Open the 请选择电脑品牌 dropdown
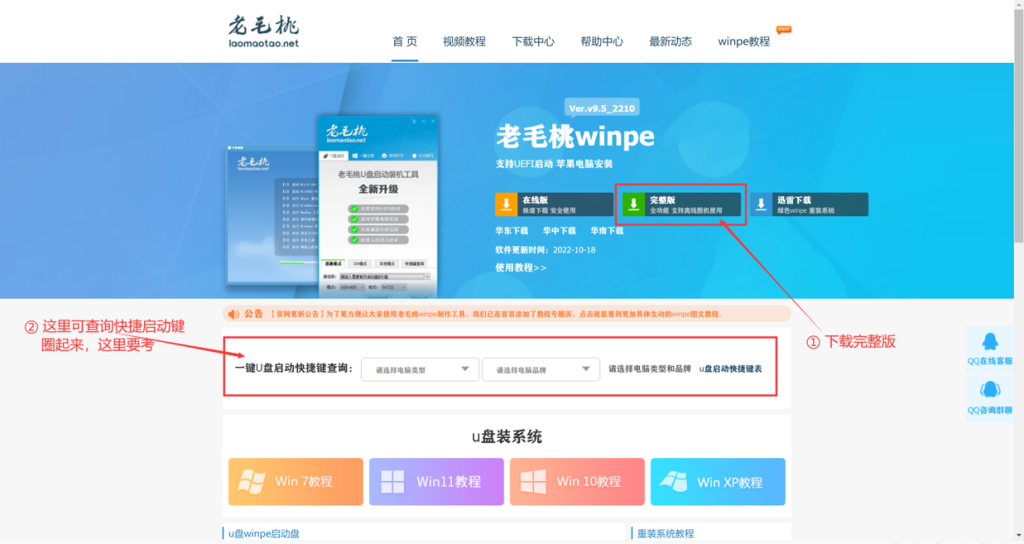 pos(541,370)
